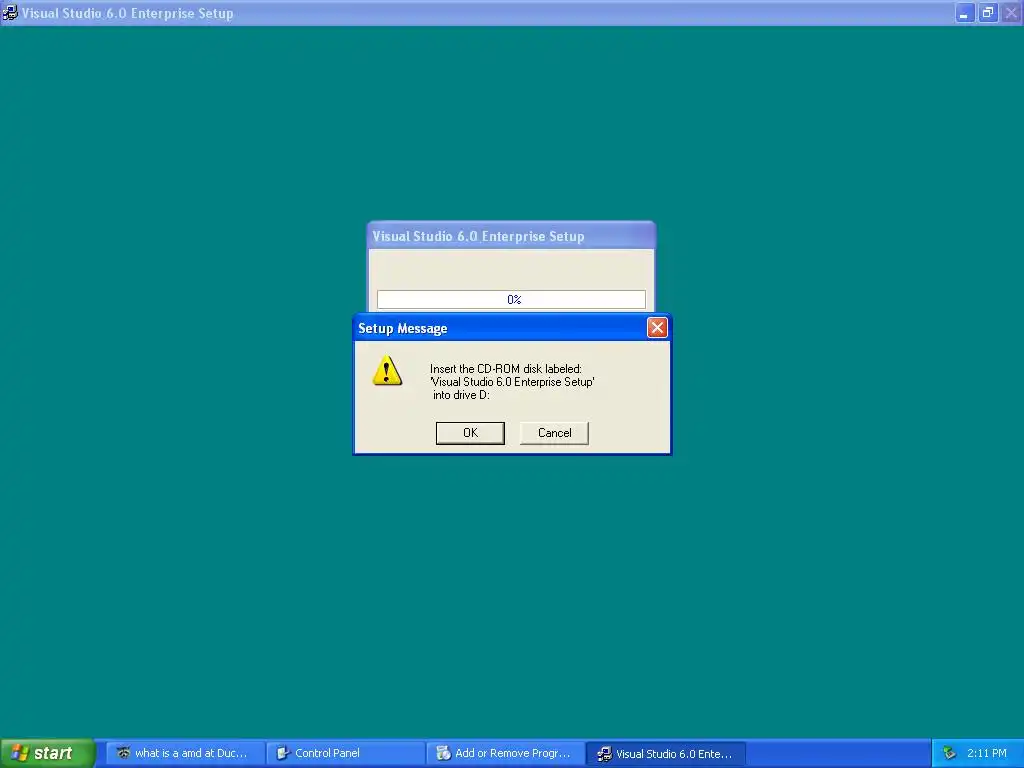Restore down the Visual Studio Setup main window
This screenshot has height=768, width=1024.
pyautogui.click(x=987, y=13)
